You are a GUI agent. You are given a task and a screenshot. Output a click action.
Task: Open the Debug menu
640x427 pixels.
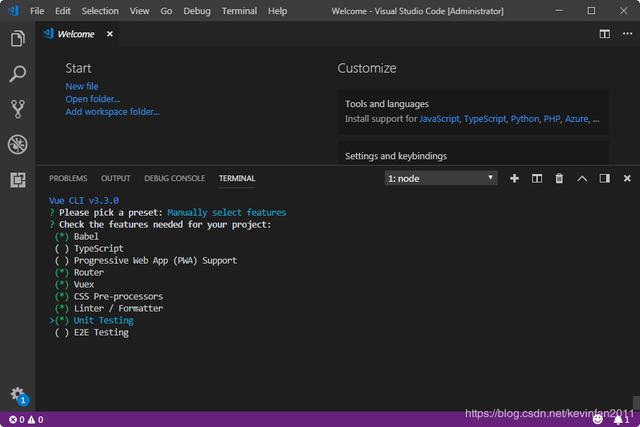pyautogui.click(x=197, y=11)
